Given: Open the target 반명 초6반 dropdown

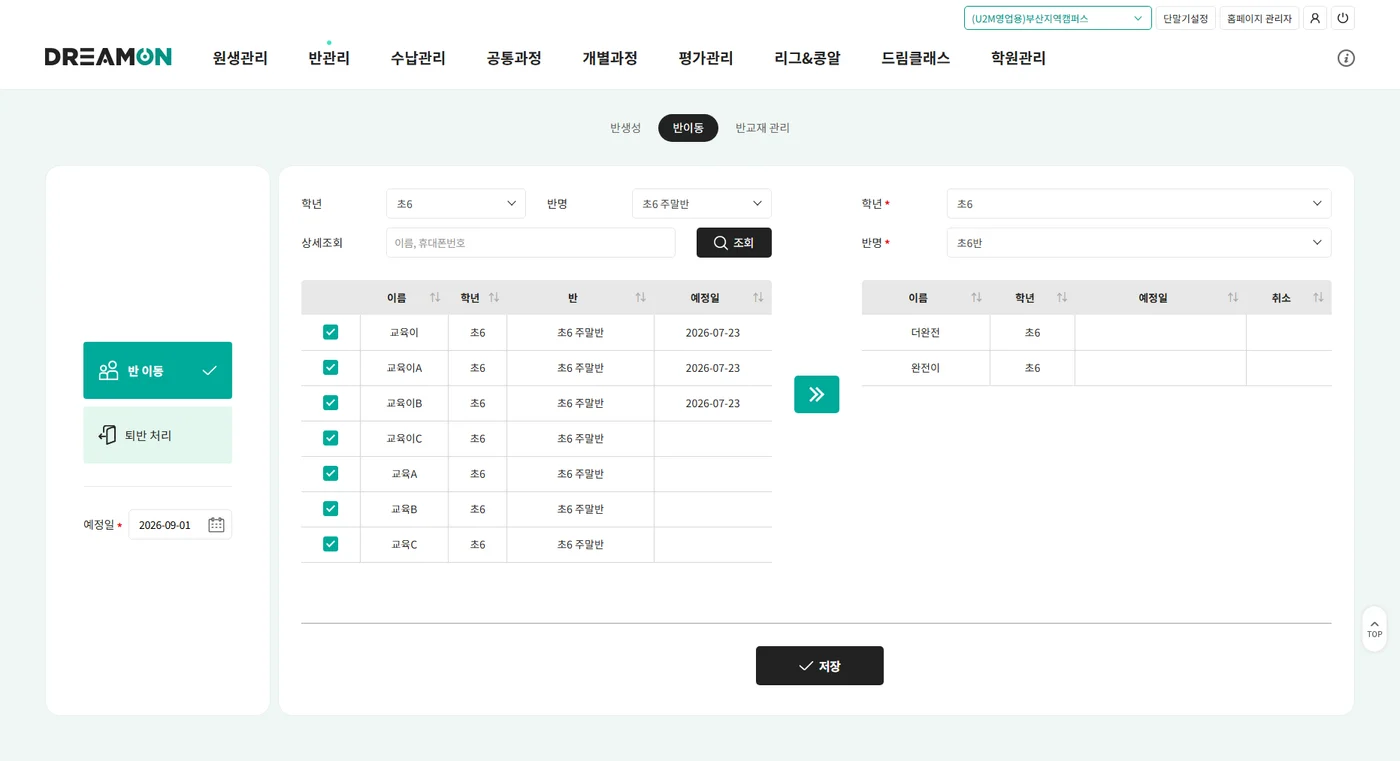Looking at the screenshot, I should click(1139, 243).
